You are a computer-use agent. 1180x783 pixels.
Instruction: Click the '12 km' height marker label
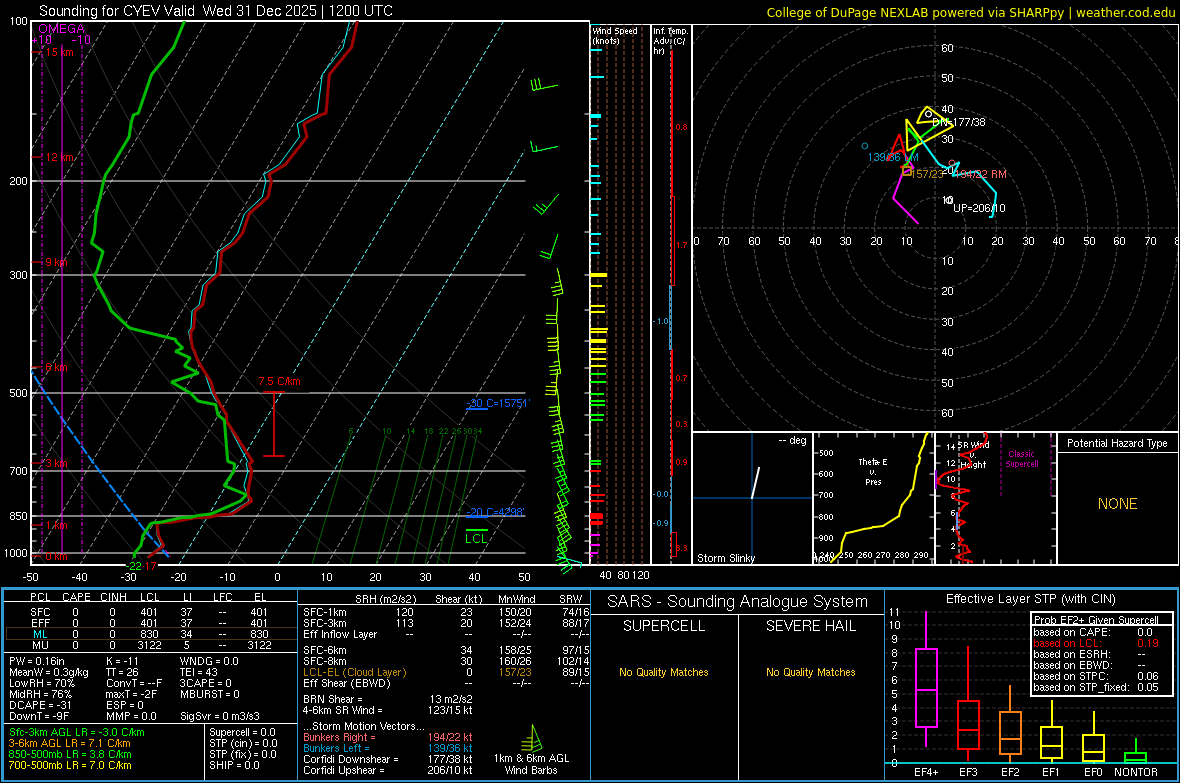tap(59, 157)
